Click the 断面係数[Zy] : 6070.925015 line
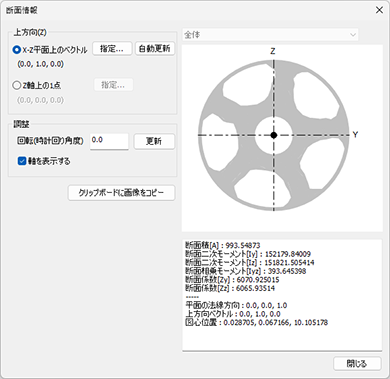This screenshot has width=390, height=379. tap(232, 280)
